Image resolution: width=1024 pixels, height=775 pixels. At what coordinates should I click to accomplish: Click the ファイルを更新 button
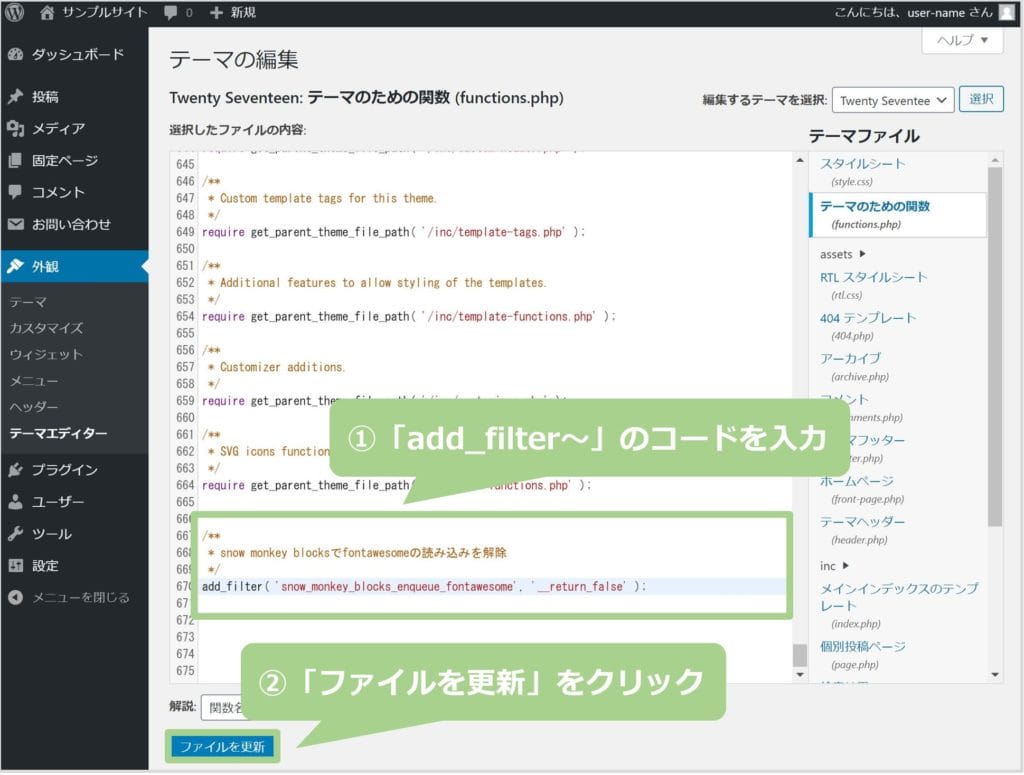tap(222, 746)
